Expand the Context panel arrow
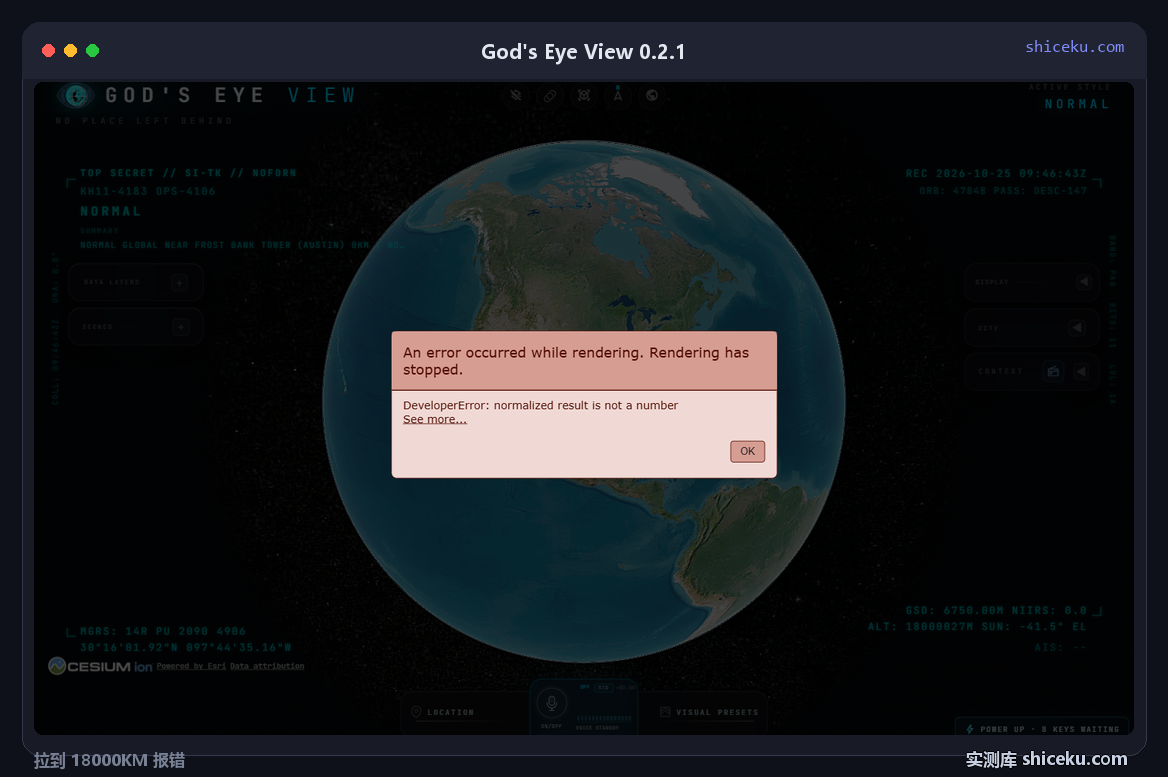Screen dimensions: 1168x777 coord(1081,371)
